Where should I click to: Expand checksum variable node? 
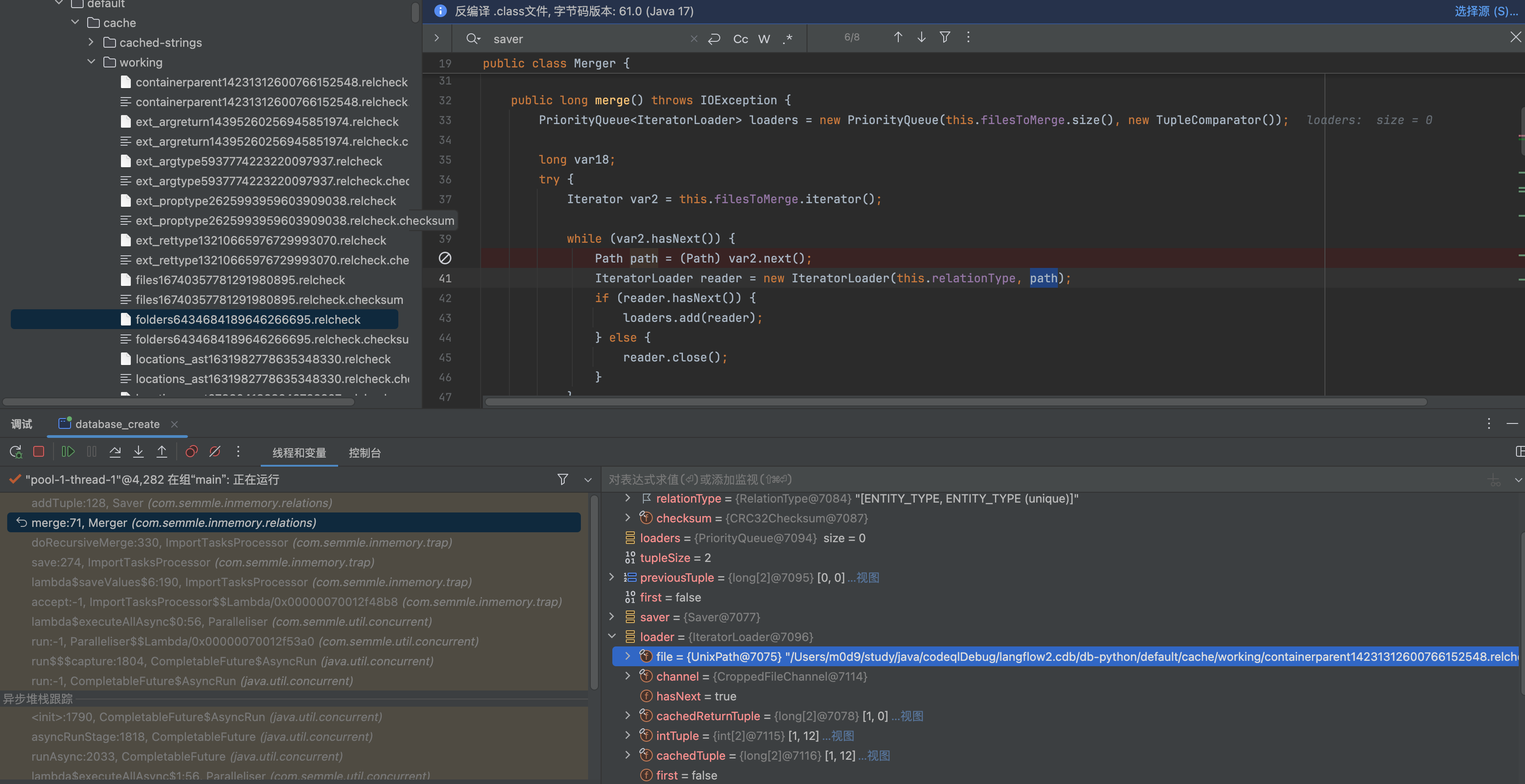628,518
